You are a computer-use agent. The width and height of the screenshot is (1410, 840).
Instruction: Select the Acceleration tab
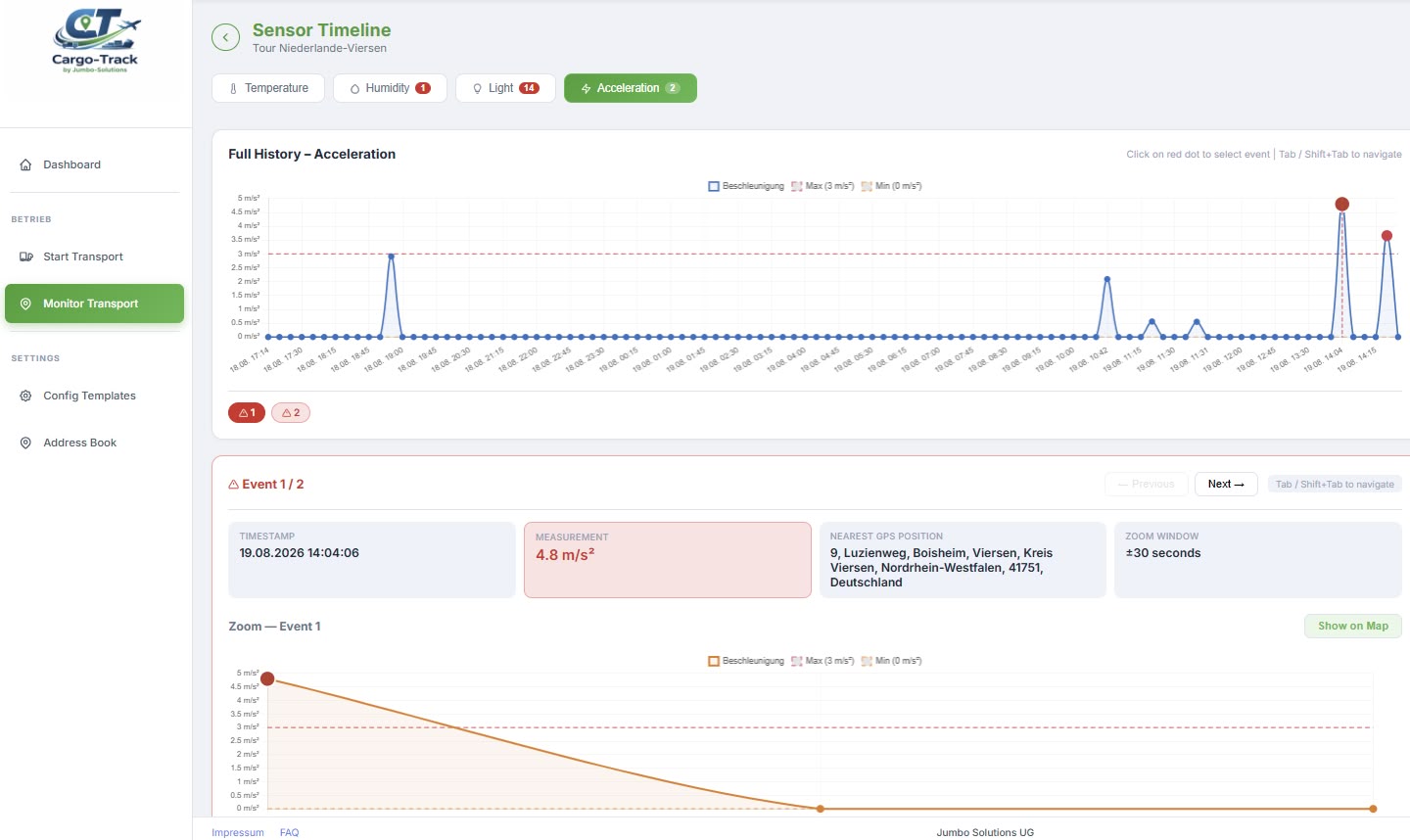pyautogui.click(x=631, y=88)
